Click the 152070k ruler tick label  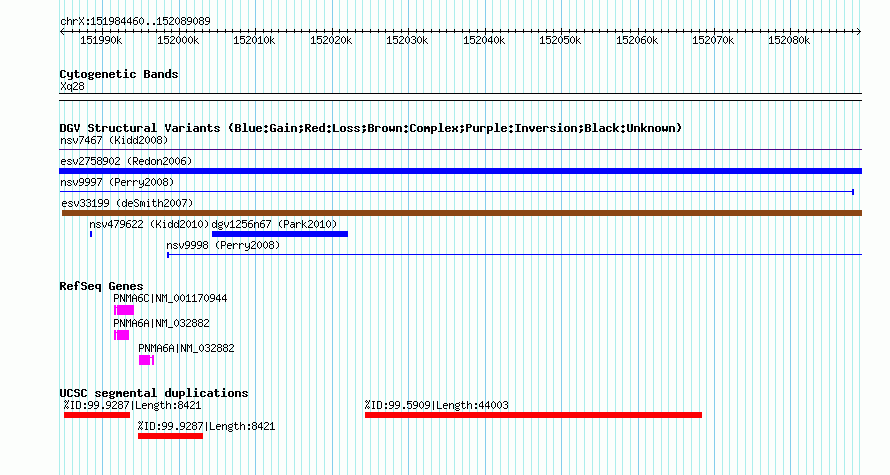[713, 40]
